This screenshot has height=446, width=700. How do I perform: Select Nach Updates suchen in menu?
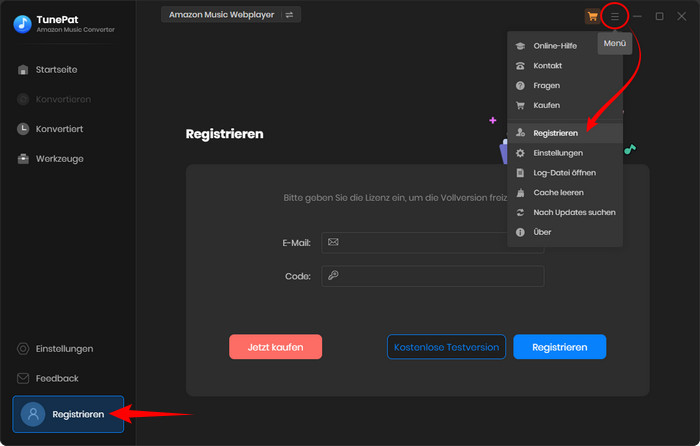tap(574, 213)
